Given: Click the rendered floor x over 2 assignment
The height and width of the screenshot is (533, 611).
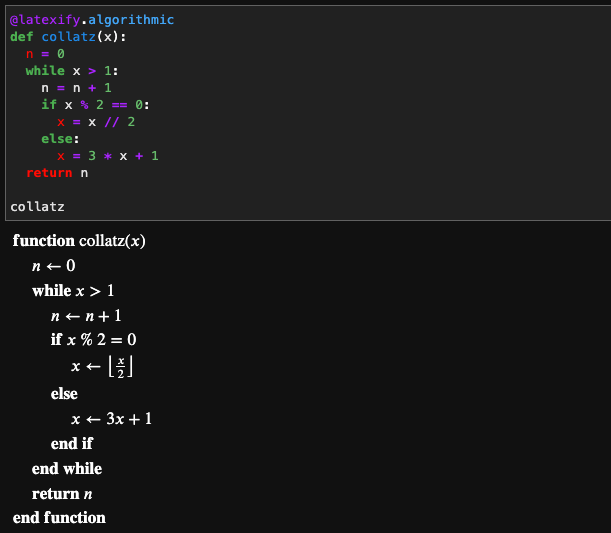Looking at the screenshot, I should click(102, 366).
